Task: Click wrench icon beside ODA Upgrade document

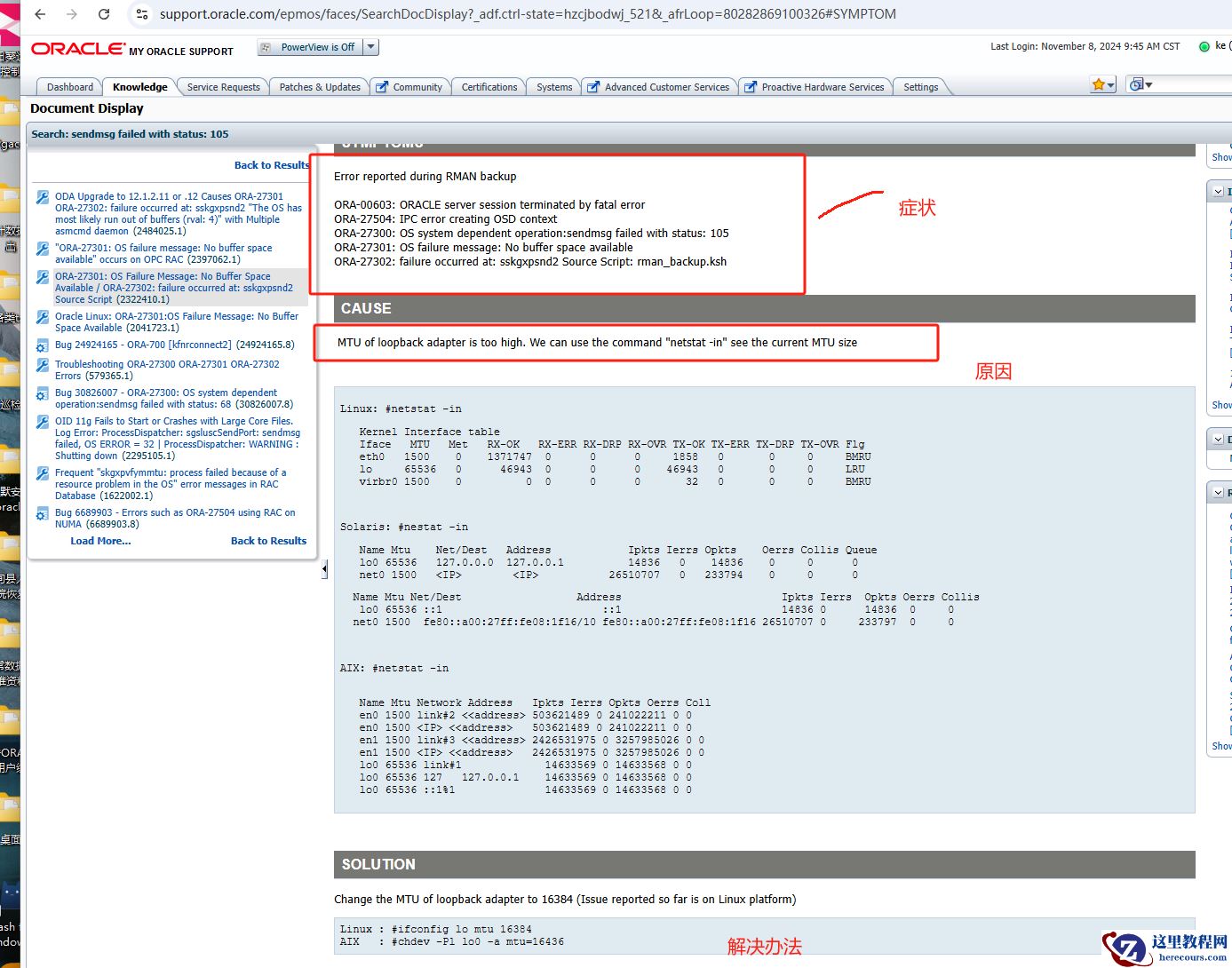Action: [42, 197]
